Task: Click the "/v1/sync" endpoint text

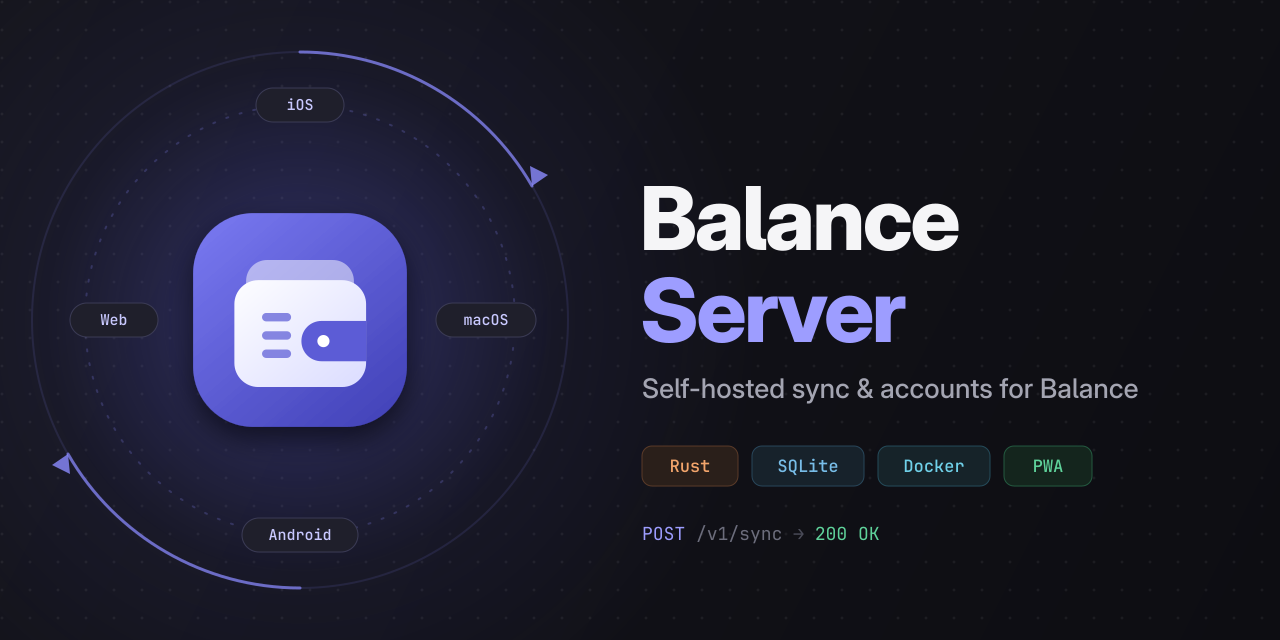Action: (739, 534)
